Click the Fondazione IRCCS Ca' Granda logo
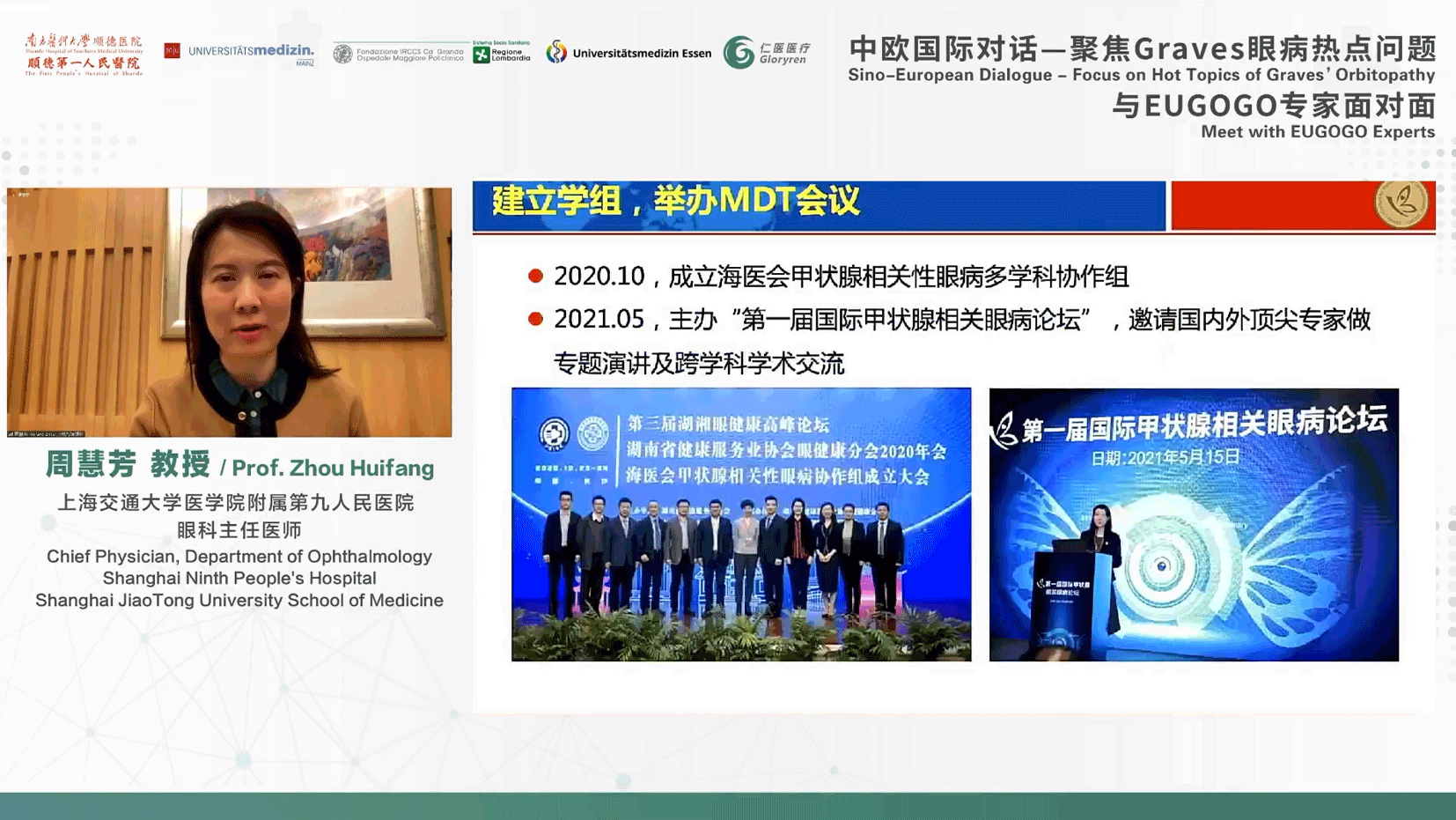Viewport: 1456px width, 820px height. pos(399,54)
